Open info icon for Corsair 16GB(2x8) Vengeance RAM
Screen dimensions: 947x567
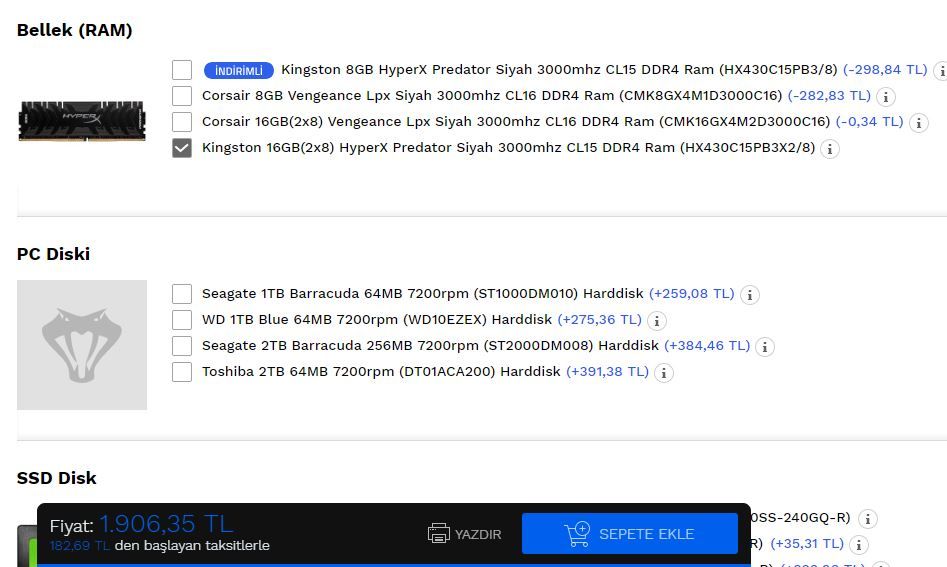point(919,123)
